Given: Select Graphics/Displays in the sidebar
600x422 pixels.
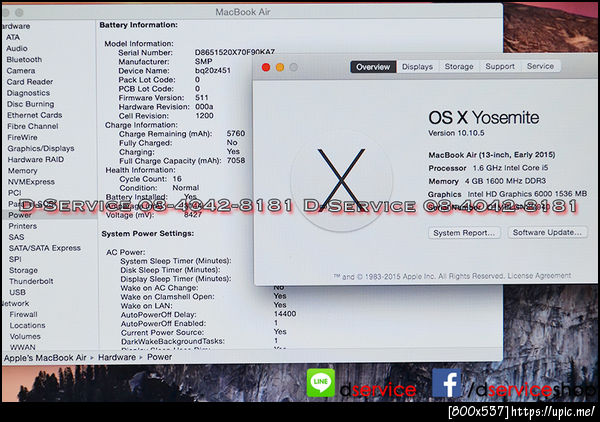Looking at the screenshot, I should pyautogui.click(x=41, y=148).
